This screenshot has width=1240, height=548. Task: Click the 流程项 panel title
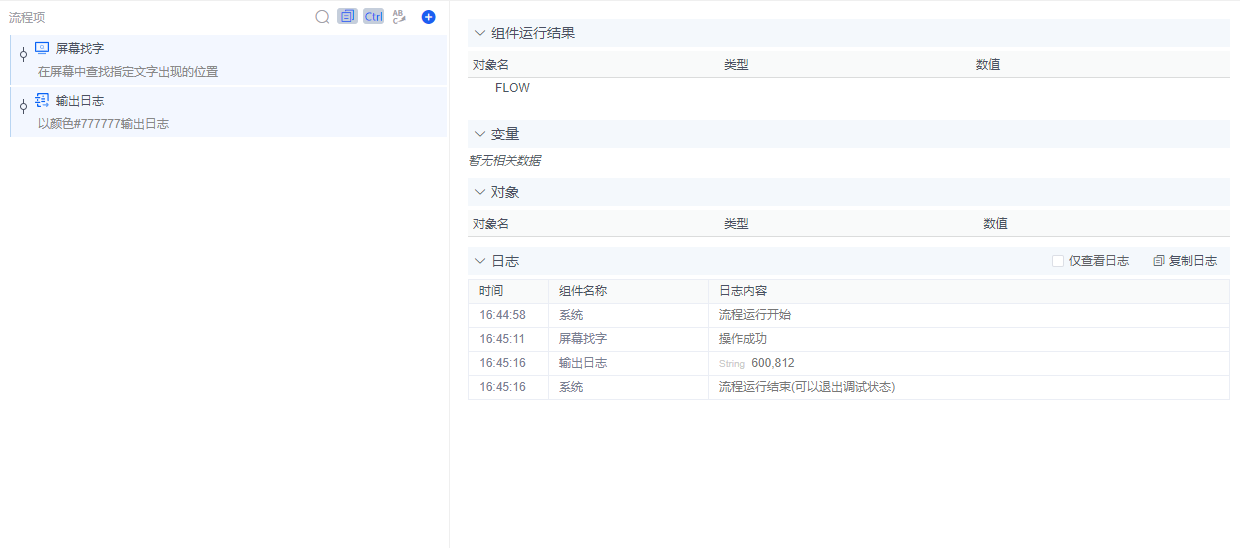click(x=27, y=17)
